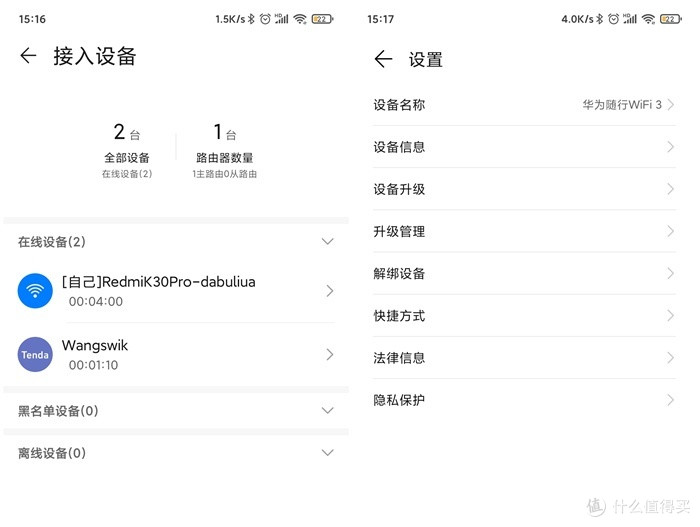Open 快捷方式 settings entry
The image size is (700, 527).
(x=400, y=315)
